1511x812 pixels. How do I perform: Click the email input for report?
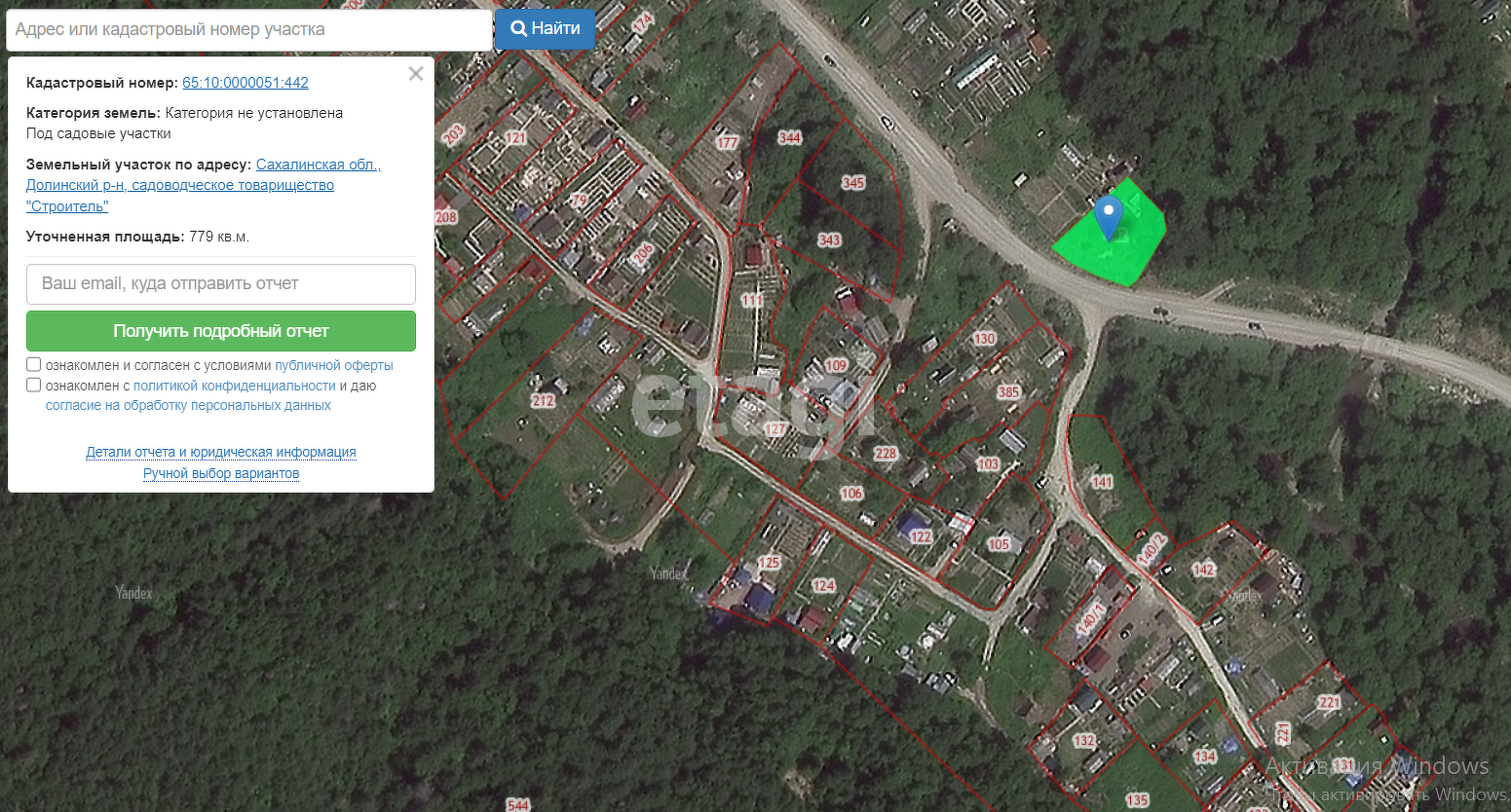point(221,284)
